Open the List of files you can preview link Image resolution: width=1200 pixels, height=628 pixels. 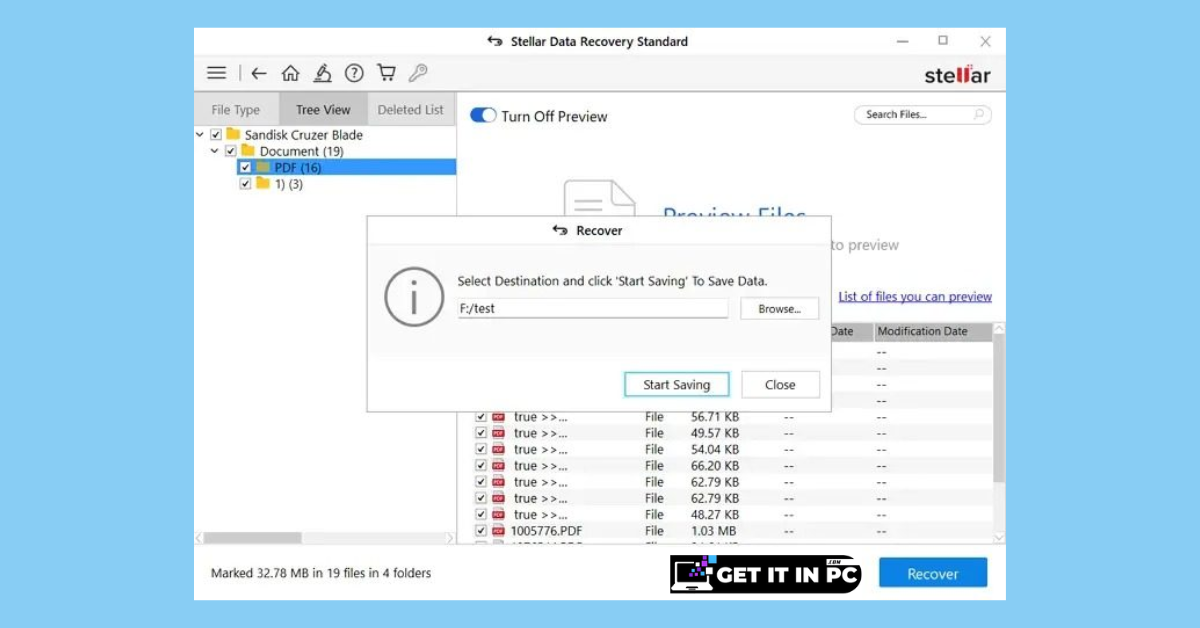915,297
